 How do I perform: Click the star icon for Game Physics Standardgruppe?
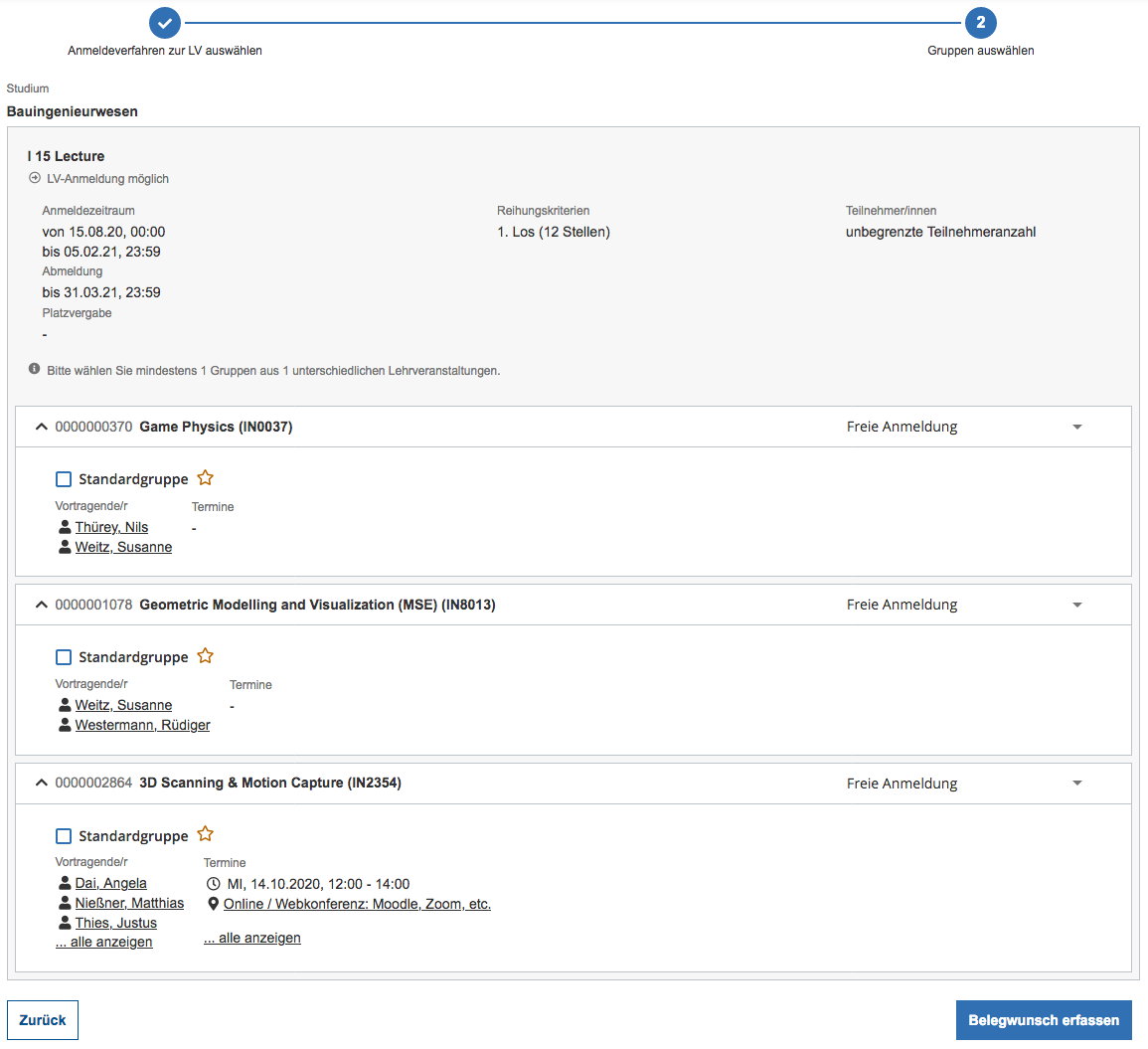pos(205,478)
